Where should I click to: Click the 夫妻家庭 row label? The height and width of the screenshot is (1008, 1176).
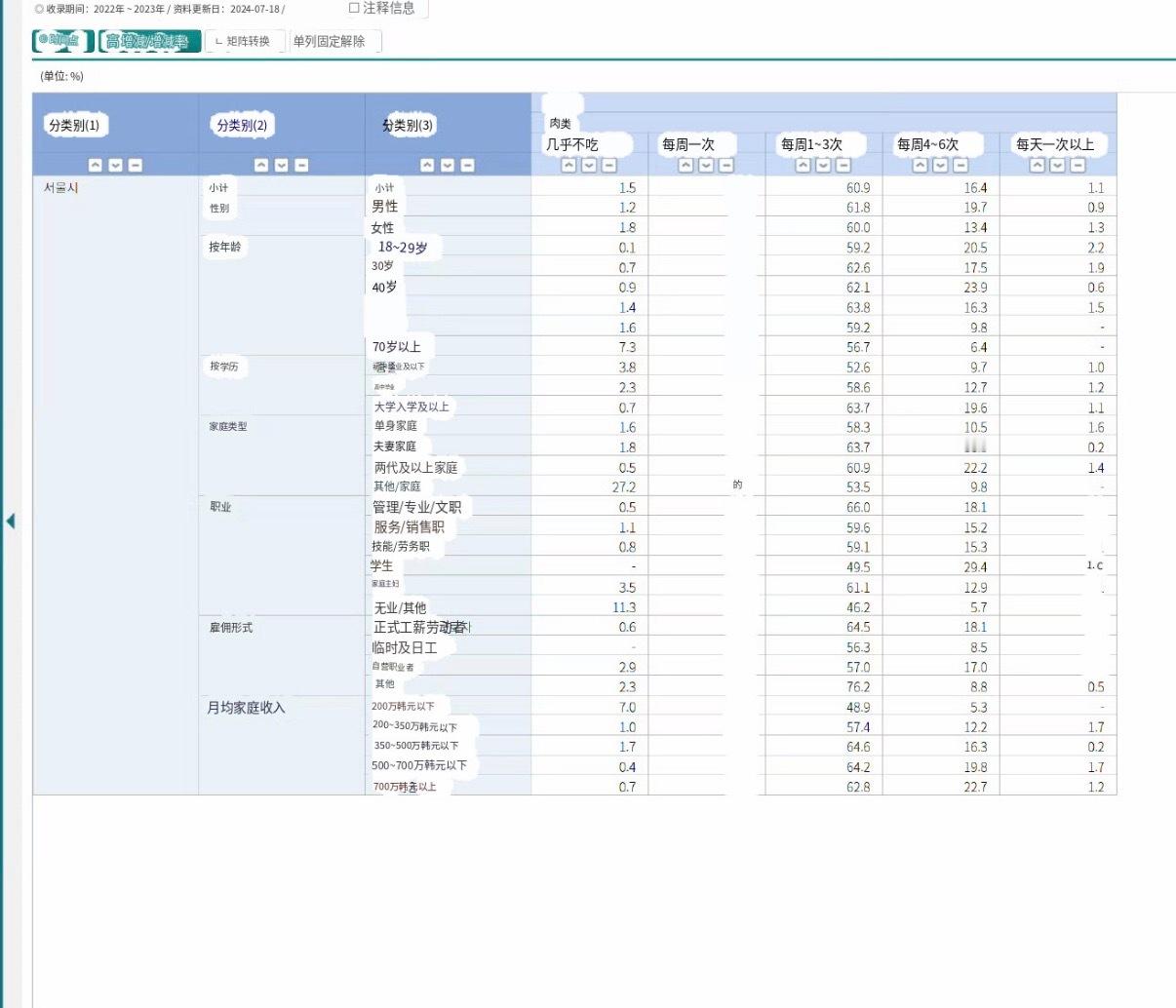pos(395,446)
